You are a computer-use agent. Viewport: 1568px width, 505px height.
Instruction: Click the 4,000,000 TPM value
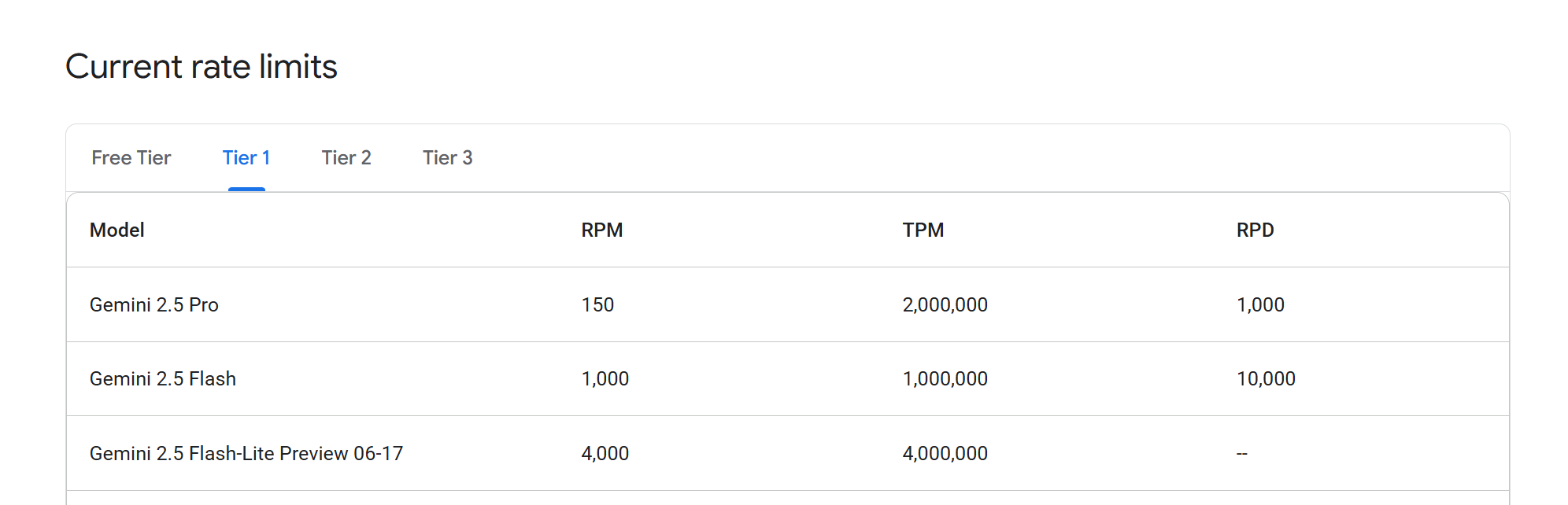point(945,454)
